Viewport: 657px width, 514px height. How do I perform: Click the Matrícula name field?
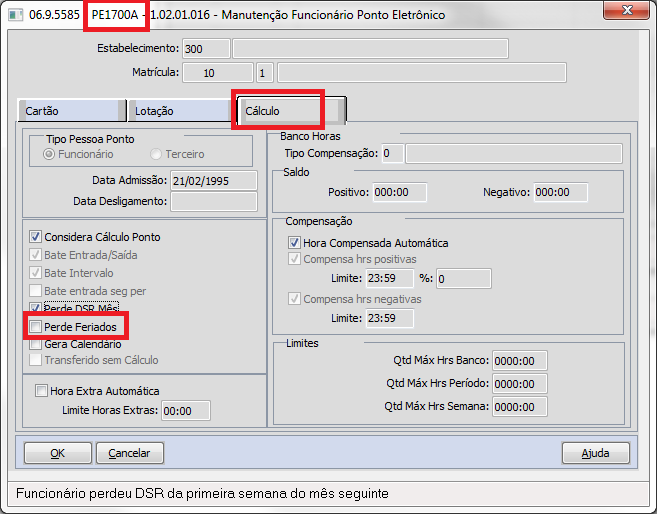(422, 73)
